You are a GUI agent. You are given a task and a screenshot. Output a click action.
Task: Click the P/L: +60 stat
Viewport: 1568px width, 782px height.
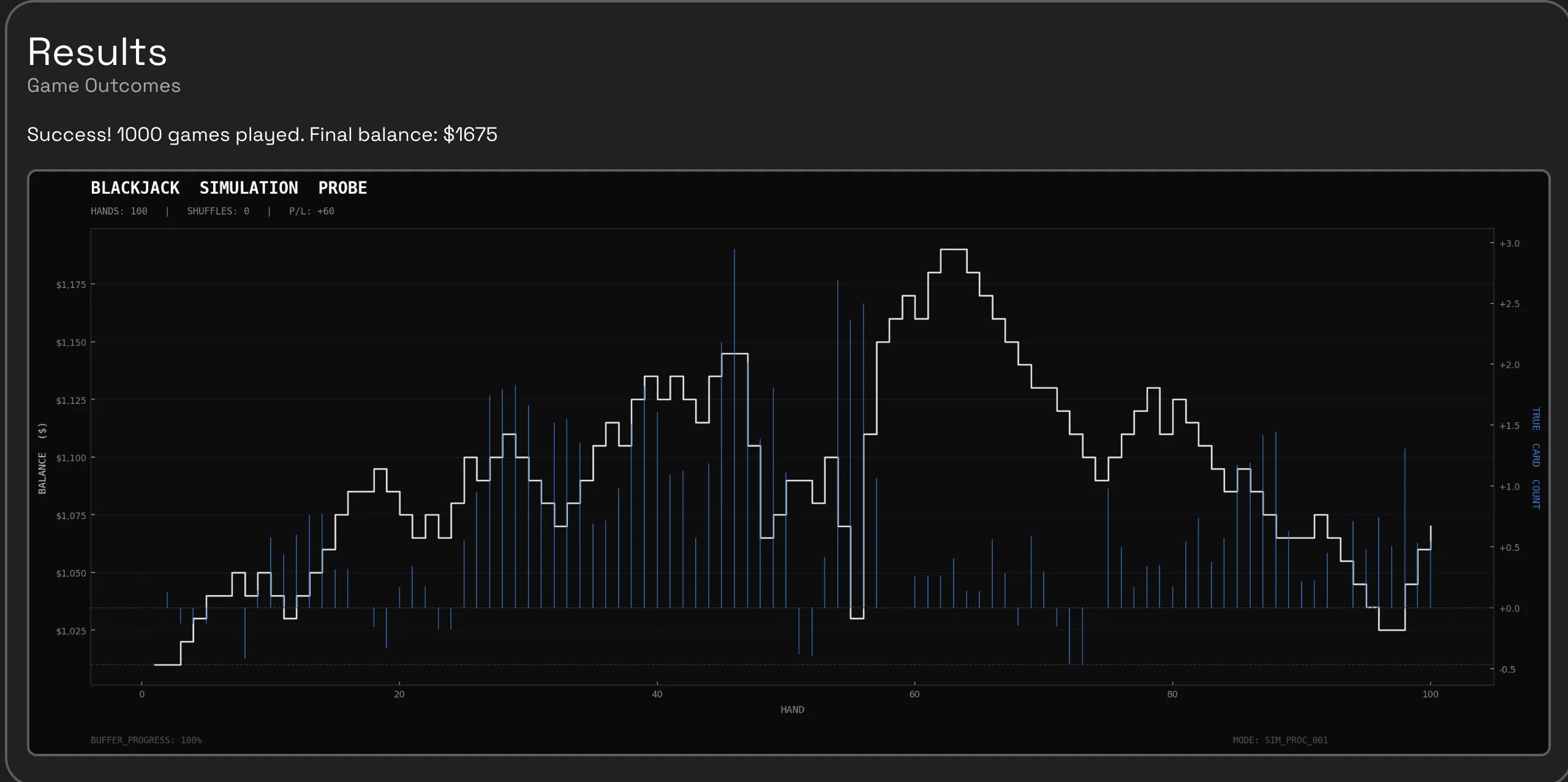tap(311, 211)
